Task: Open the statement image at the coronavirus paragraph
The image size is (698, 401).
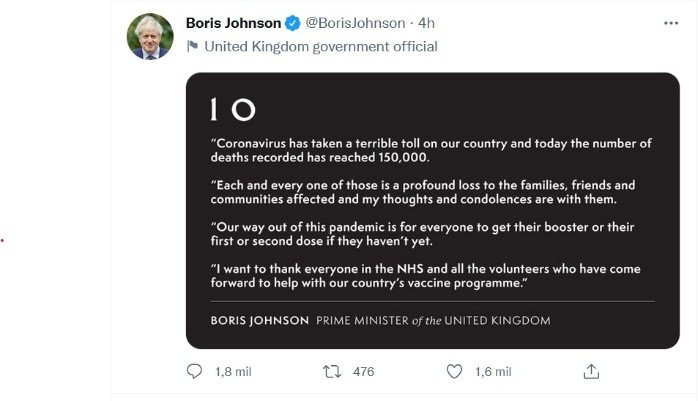Action: pyautogui.click(x=430, y=150)
